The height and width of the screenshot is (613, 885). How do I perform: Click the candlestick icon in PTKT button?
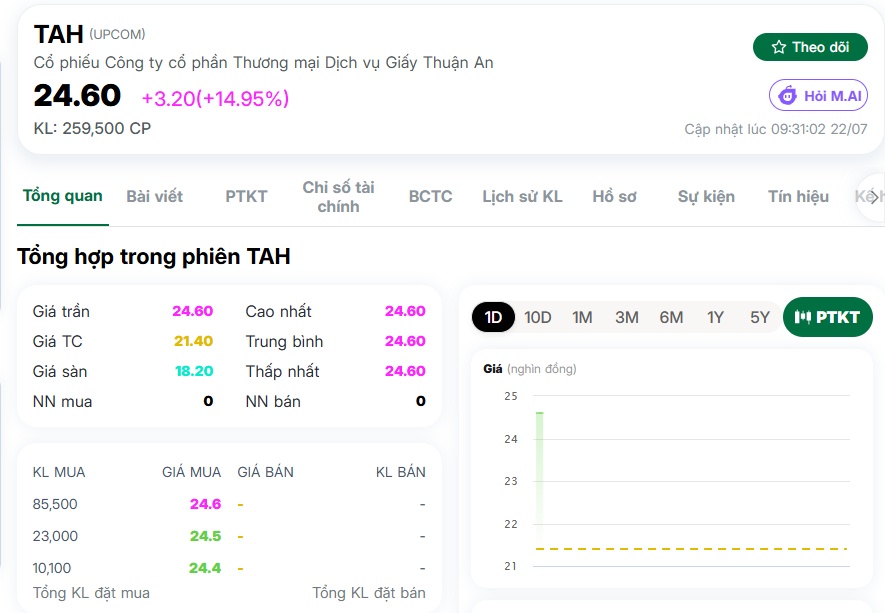click(803, 317)
